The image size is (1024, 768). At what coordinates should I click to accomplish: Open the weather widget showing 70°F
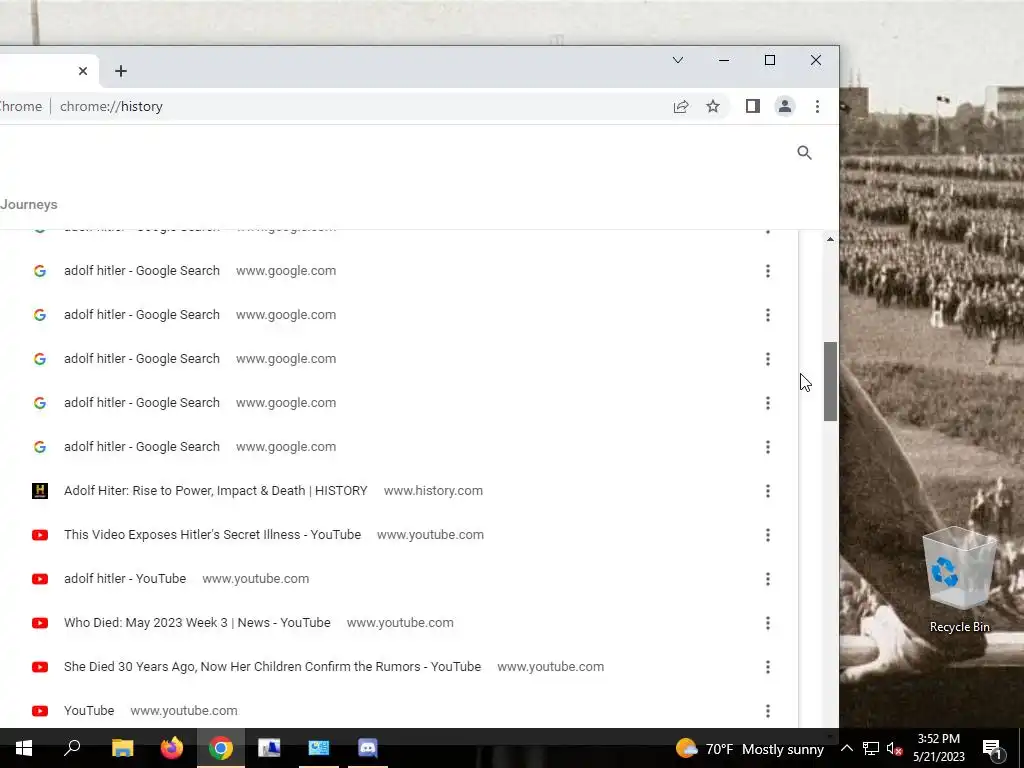click(x=750, y=749)
